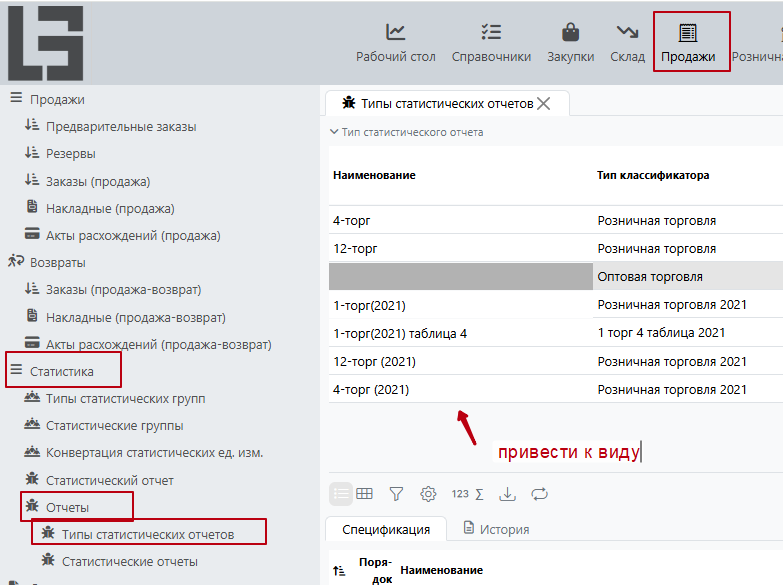Select the 1-торг(2021) таблица 4 row
Viewport: 783px width, 585px height.
[x=400, y=333]
